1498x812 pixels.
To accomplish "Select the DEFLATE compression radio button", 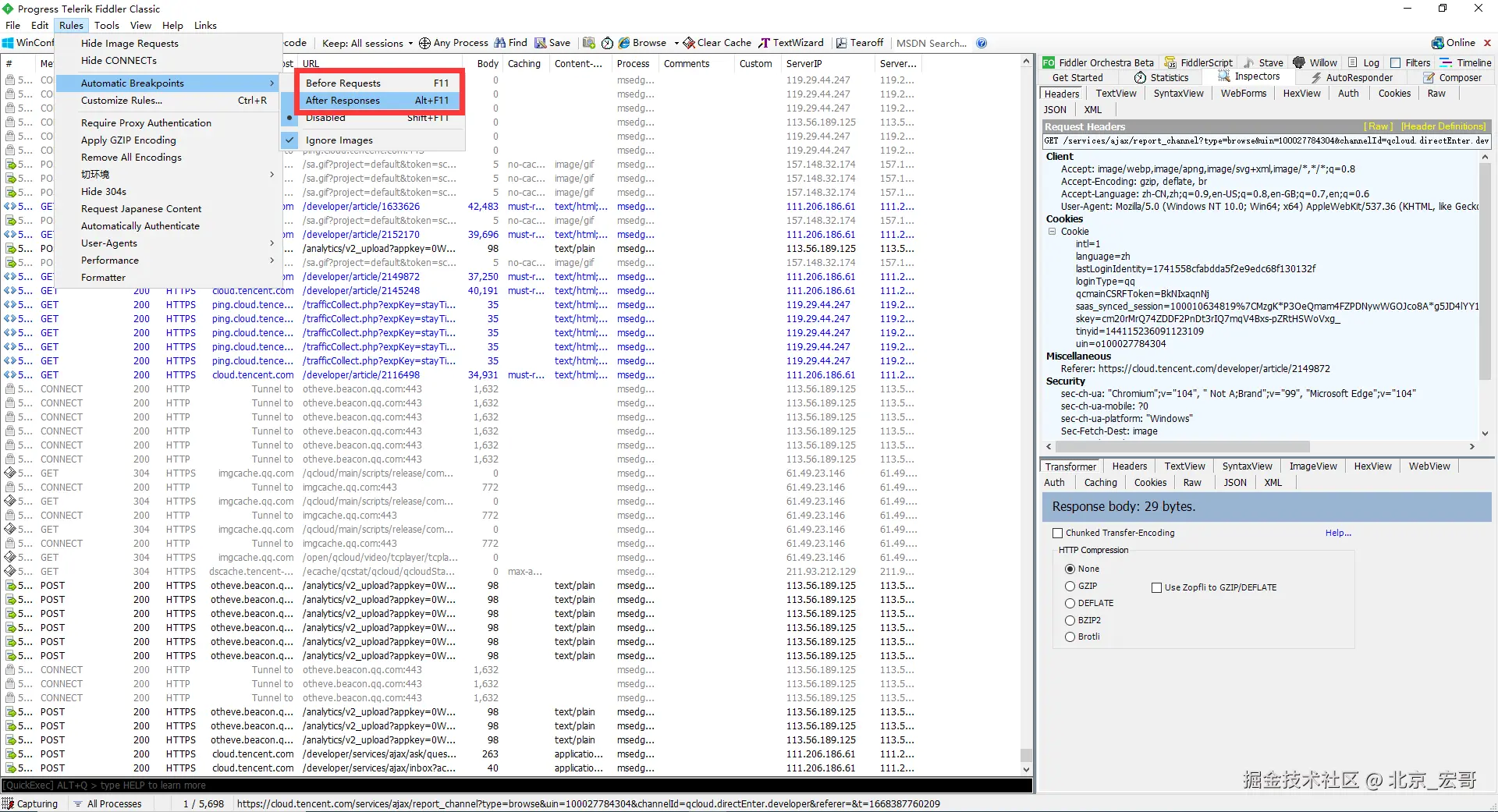I will point(1070,603).
